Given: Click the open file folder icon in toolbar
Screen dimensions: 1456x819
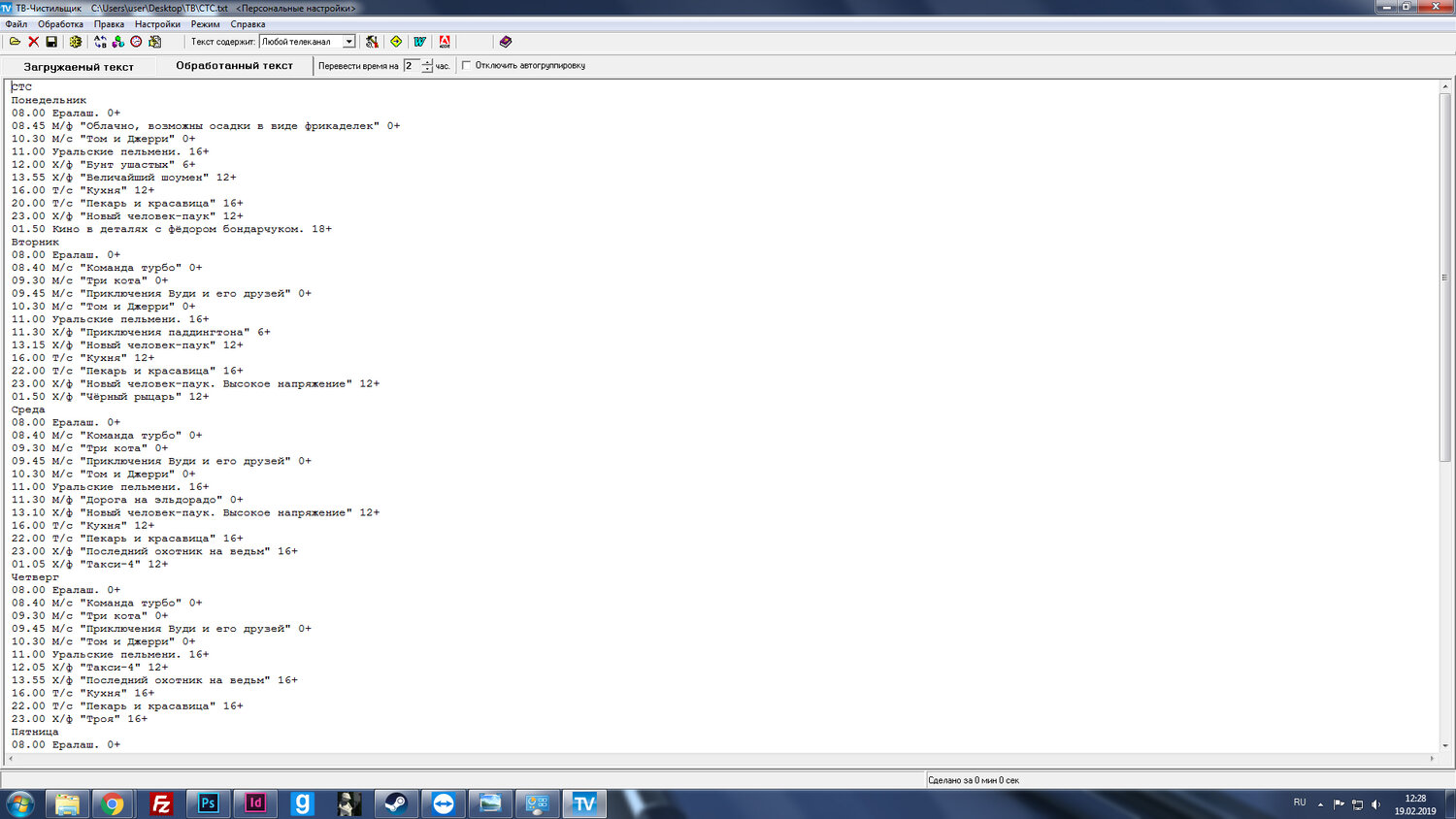Looking at the screenshot, I should 15,42.
